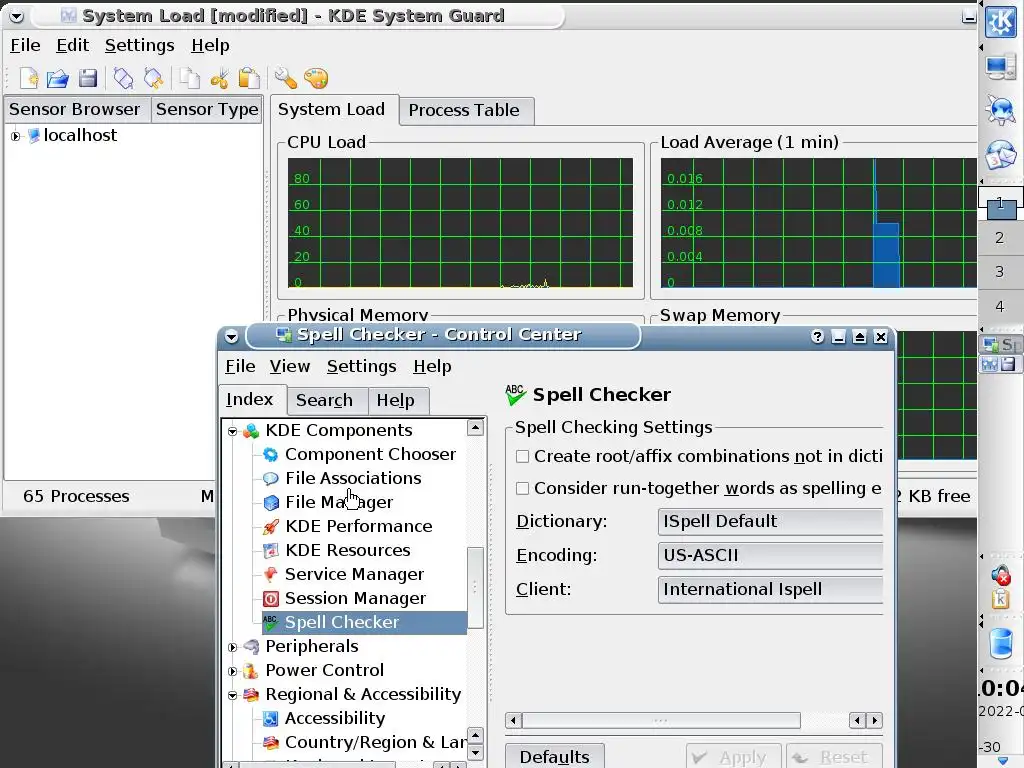Click the blue trash can panel icon
This screenshot has width=1024, height=768.
(1000, 643)
